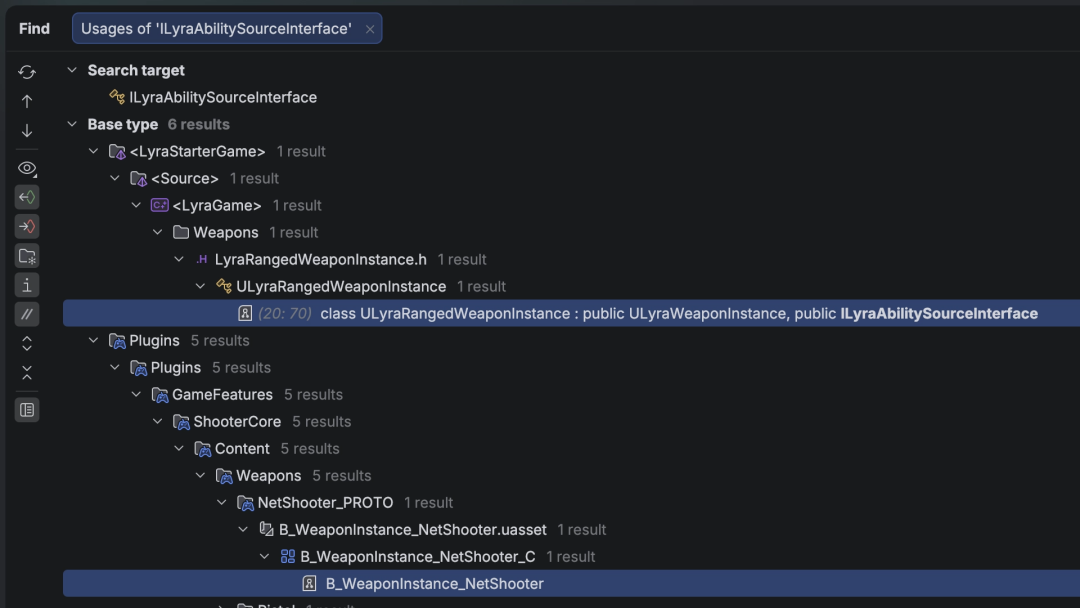The width and height of the screenshot is (1080, 608).
Task: Collapse the ShooterCore node
Action: 158,421
